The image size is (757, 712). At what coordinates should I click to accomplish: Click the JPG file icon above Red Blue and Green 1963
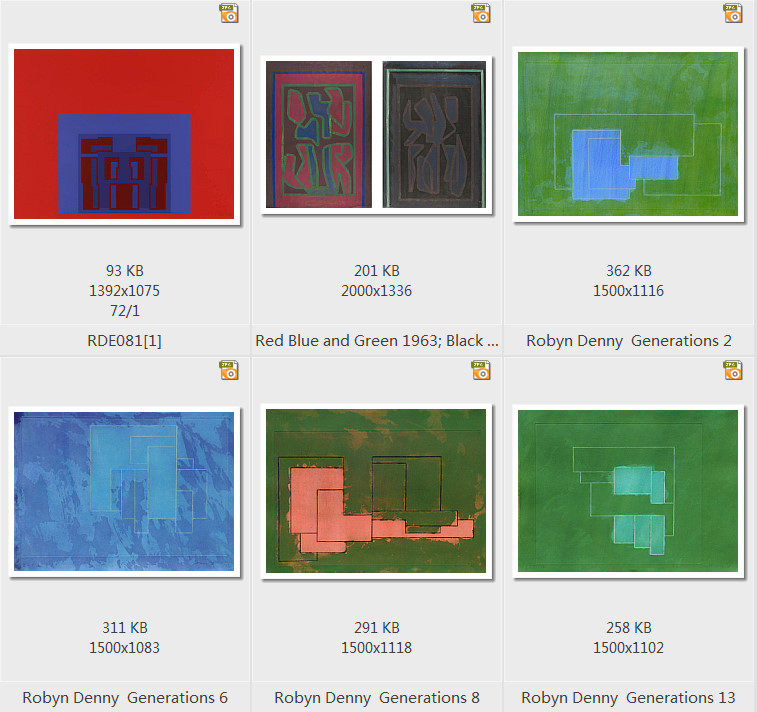click(x=481, y=13)
